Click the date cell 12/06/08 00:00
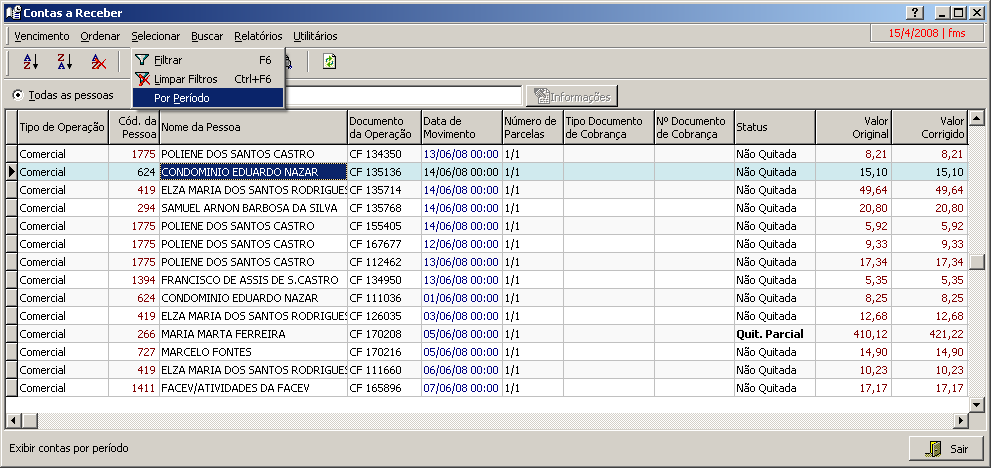Image resolution: width=991 pixels, height=468 pixels. pyautogui.click(x=462, y=244)
